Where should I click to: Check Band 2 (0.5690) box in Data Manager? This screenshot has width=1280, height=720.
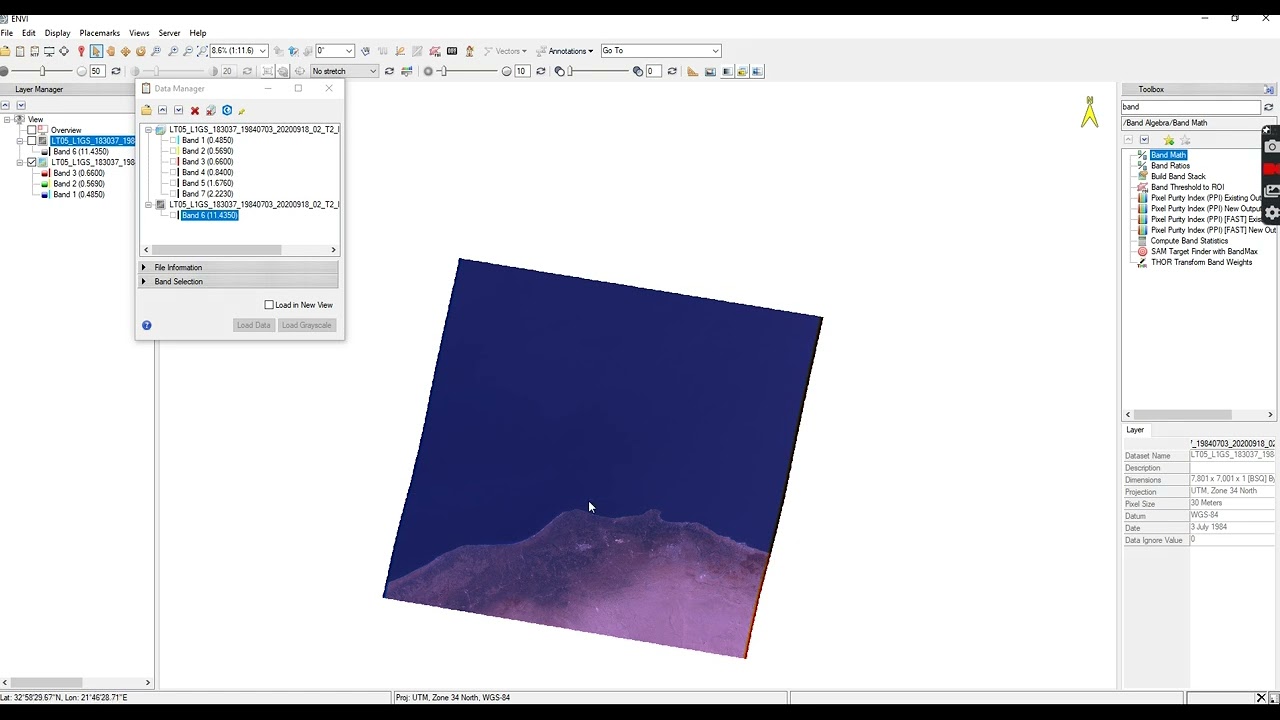[173, 151]
